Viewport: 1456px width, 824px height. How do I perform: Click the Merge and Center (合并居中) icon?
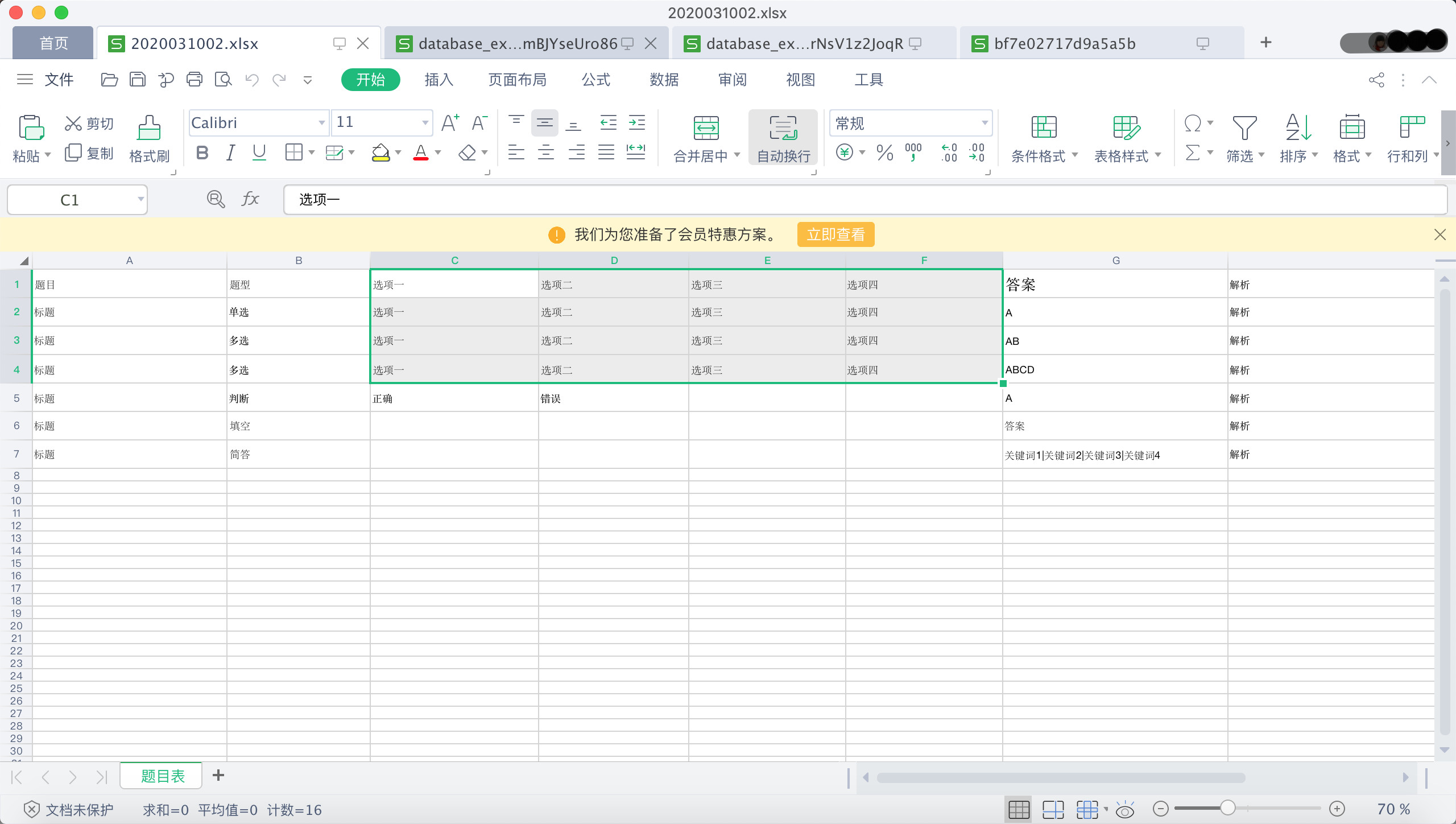706,129
